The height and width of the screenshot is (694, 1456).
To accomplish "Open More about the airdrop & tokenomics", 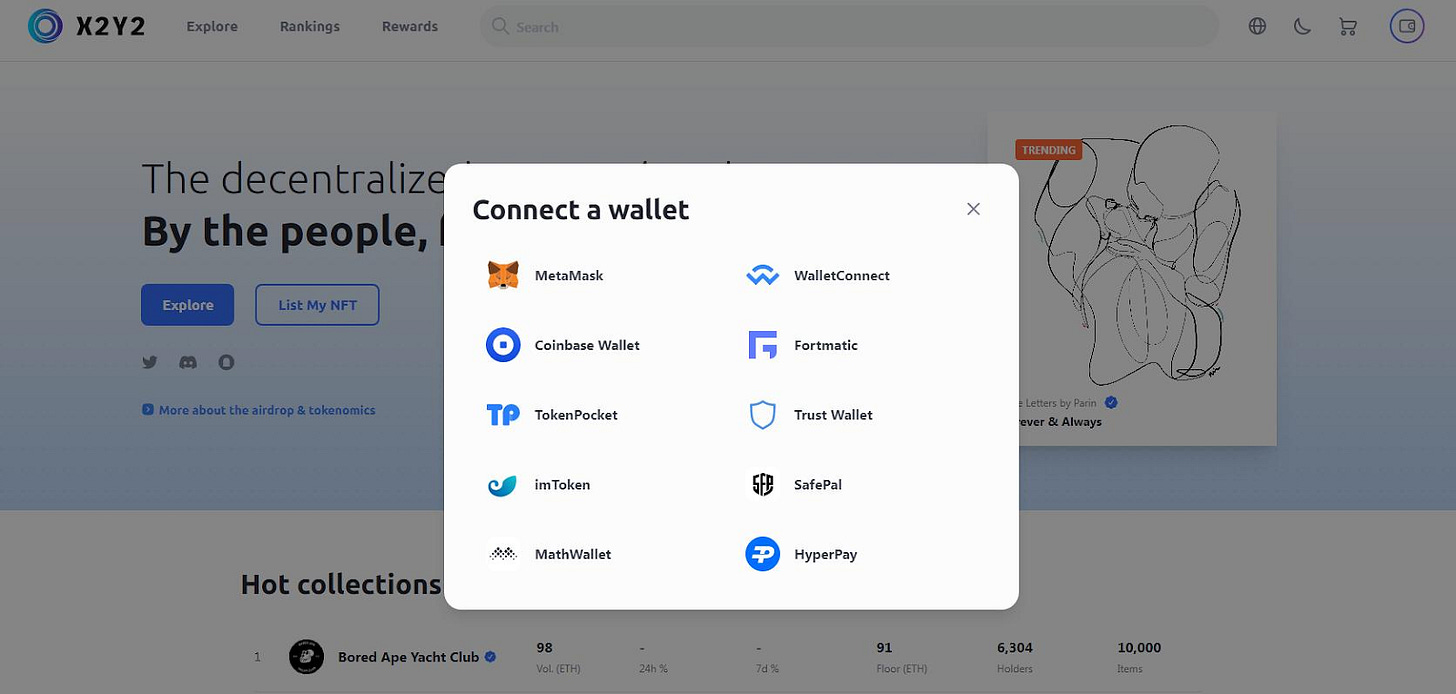I will point(259,410).
